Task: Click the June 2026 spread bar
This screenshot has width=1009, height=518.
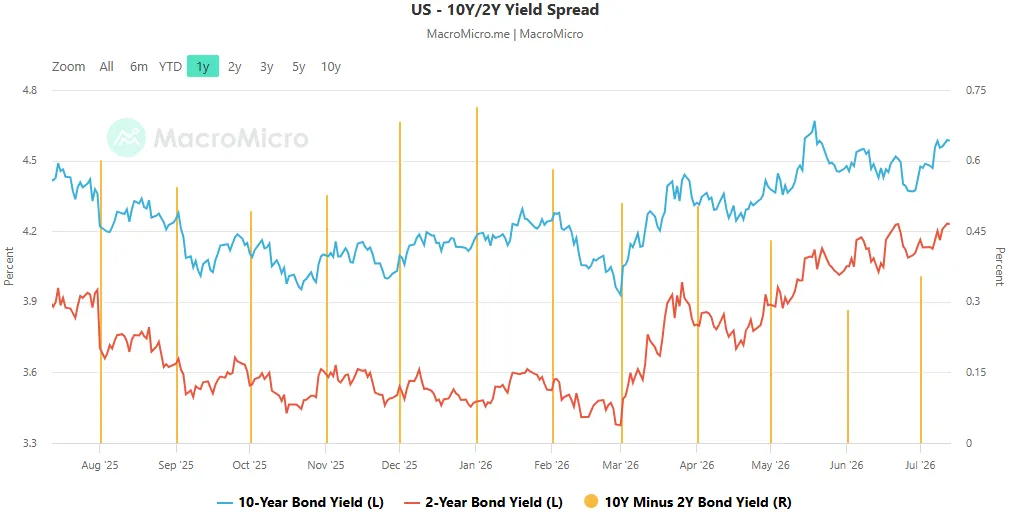Action: pos(848,376)
